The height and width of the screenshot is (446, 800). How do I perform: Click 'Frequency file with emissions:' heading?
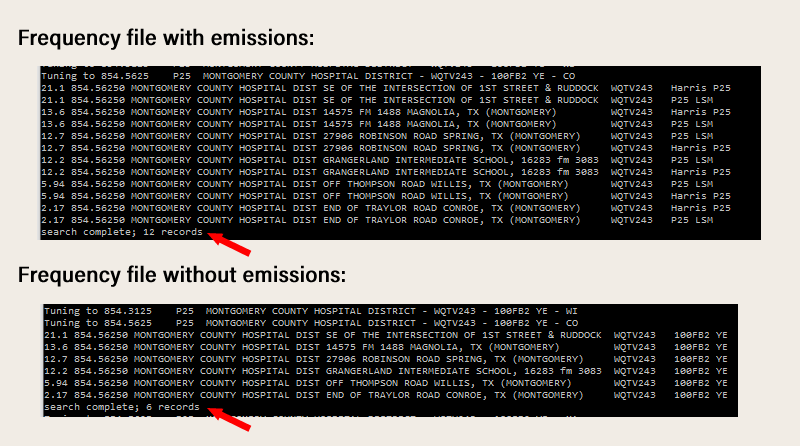[166, 38]
